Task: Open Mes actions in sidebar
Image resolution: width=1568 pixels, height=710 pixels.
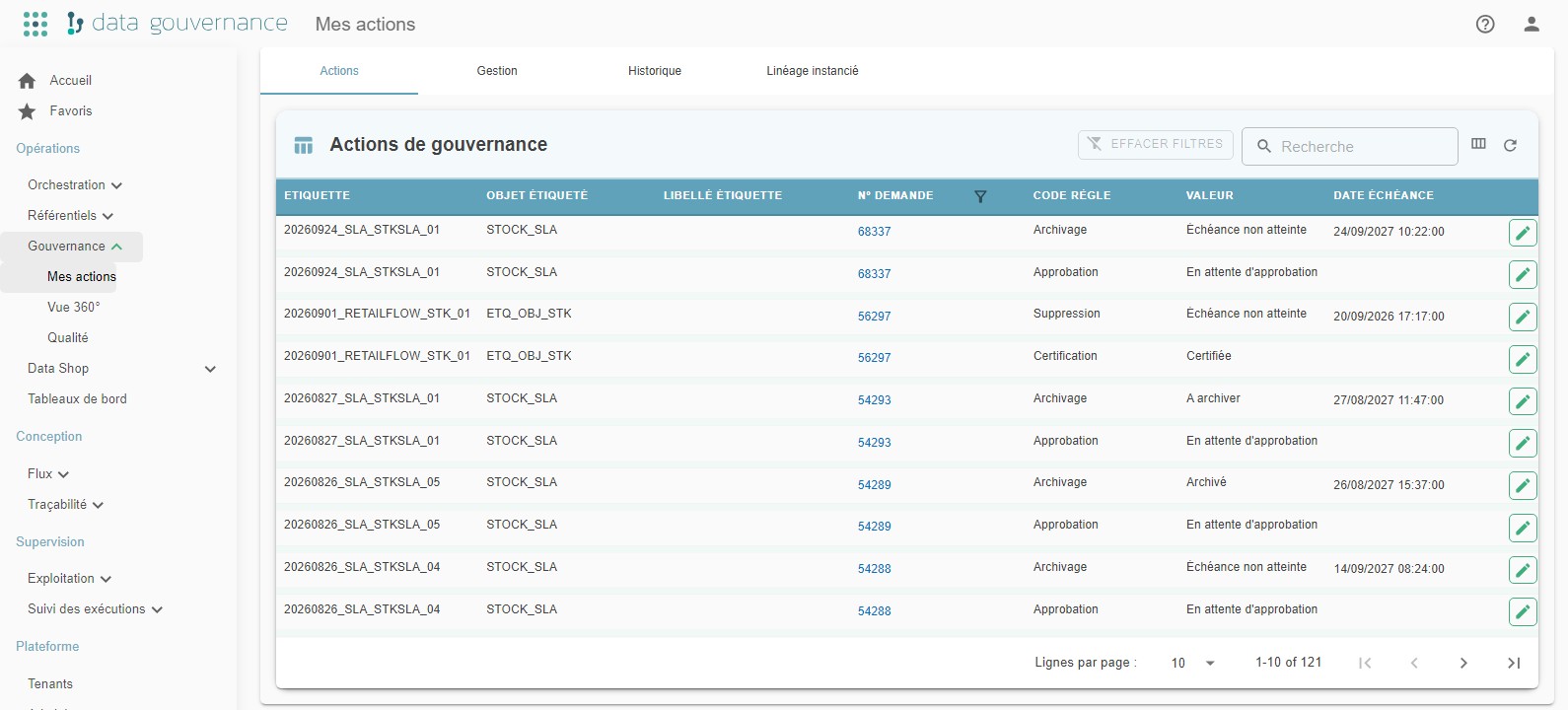Action: pos(82,277)
